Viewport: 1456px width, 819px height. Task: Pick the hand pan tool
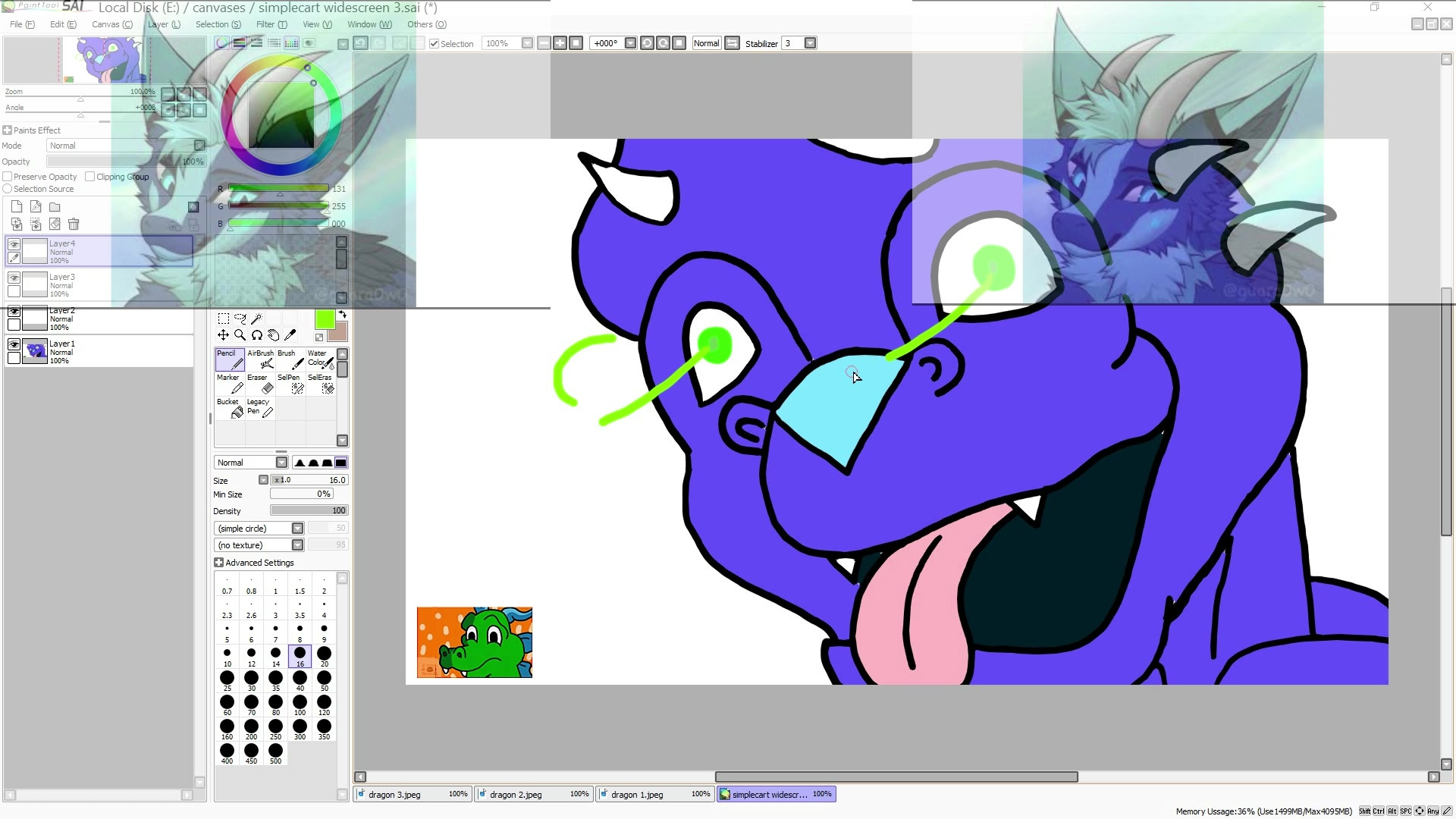pos(274,335)
